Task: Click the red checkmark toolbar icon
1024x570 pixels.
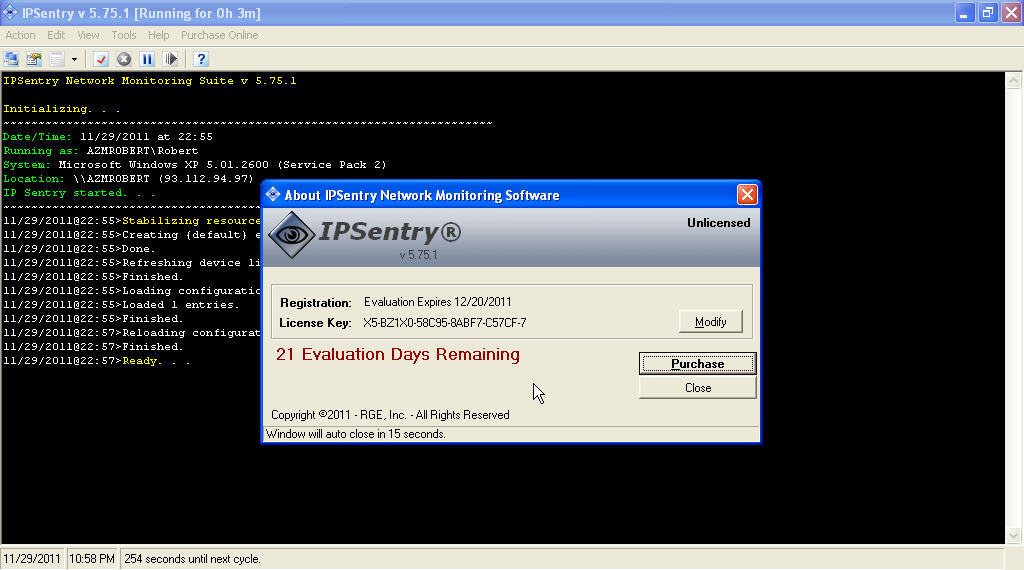Action: pos(101,59)
